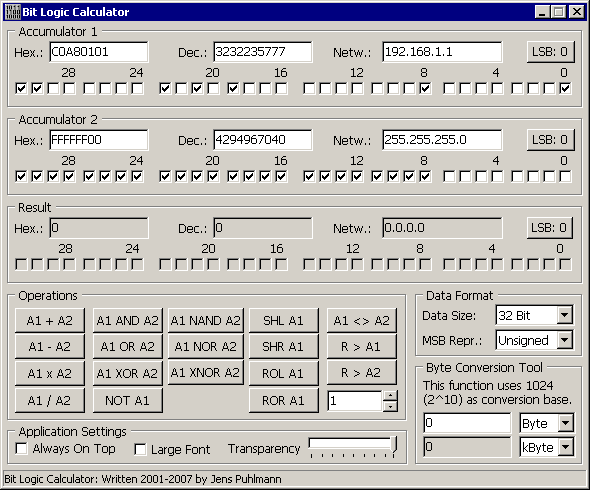The height and width of the screenshot is (490, 590).
Task: Click the A1 x A2 button
Action: coord(50,373)
